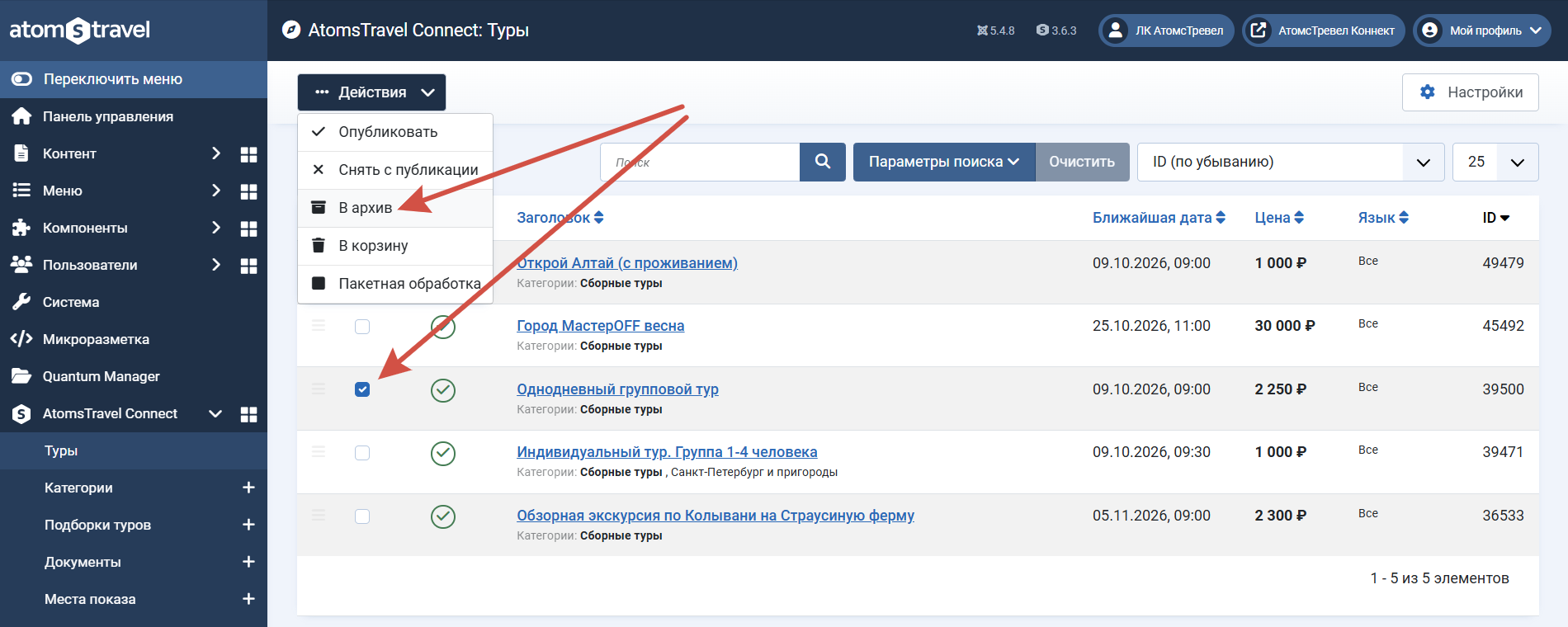Check the box for Город МастерOFF весна
The width and height of the screenshot is (1568, 627).
(362, 327)
